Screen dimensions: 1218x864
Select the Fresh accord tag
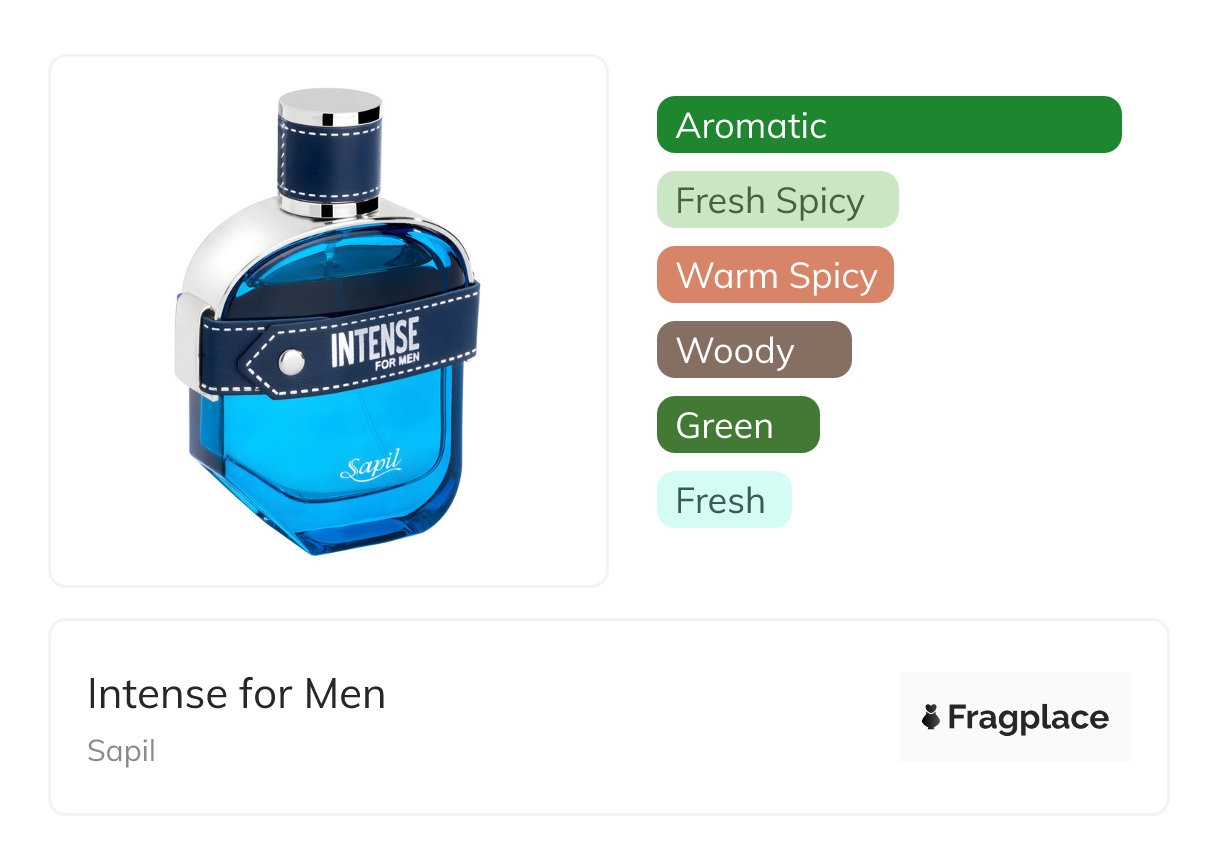[724, 500]
